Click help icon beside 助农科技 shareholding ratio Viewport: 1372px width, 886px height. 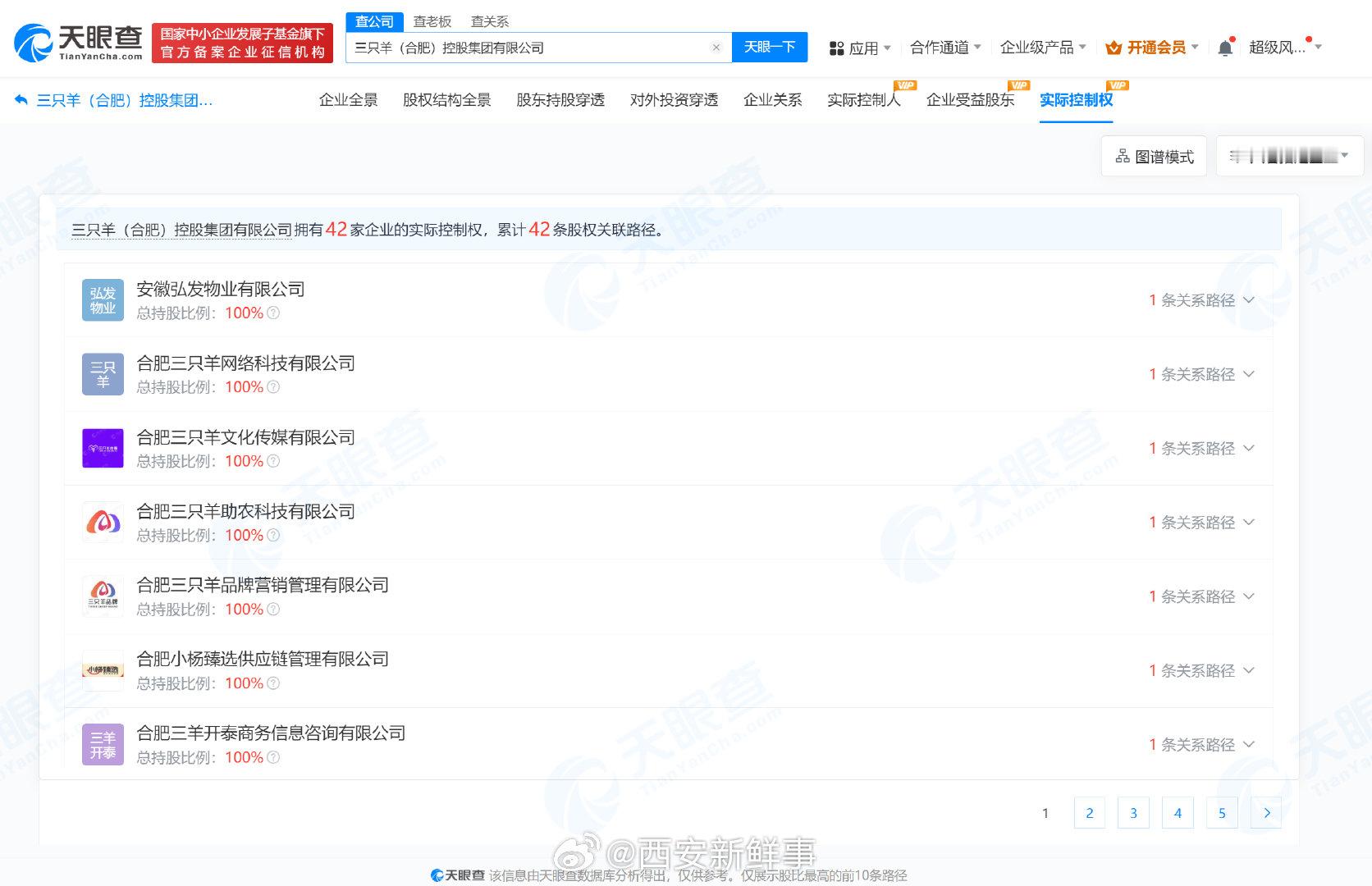pyautogui.click(x=274, y=536)
